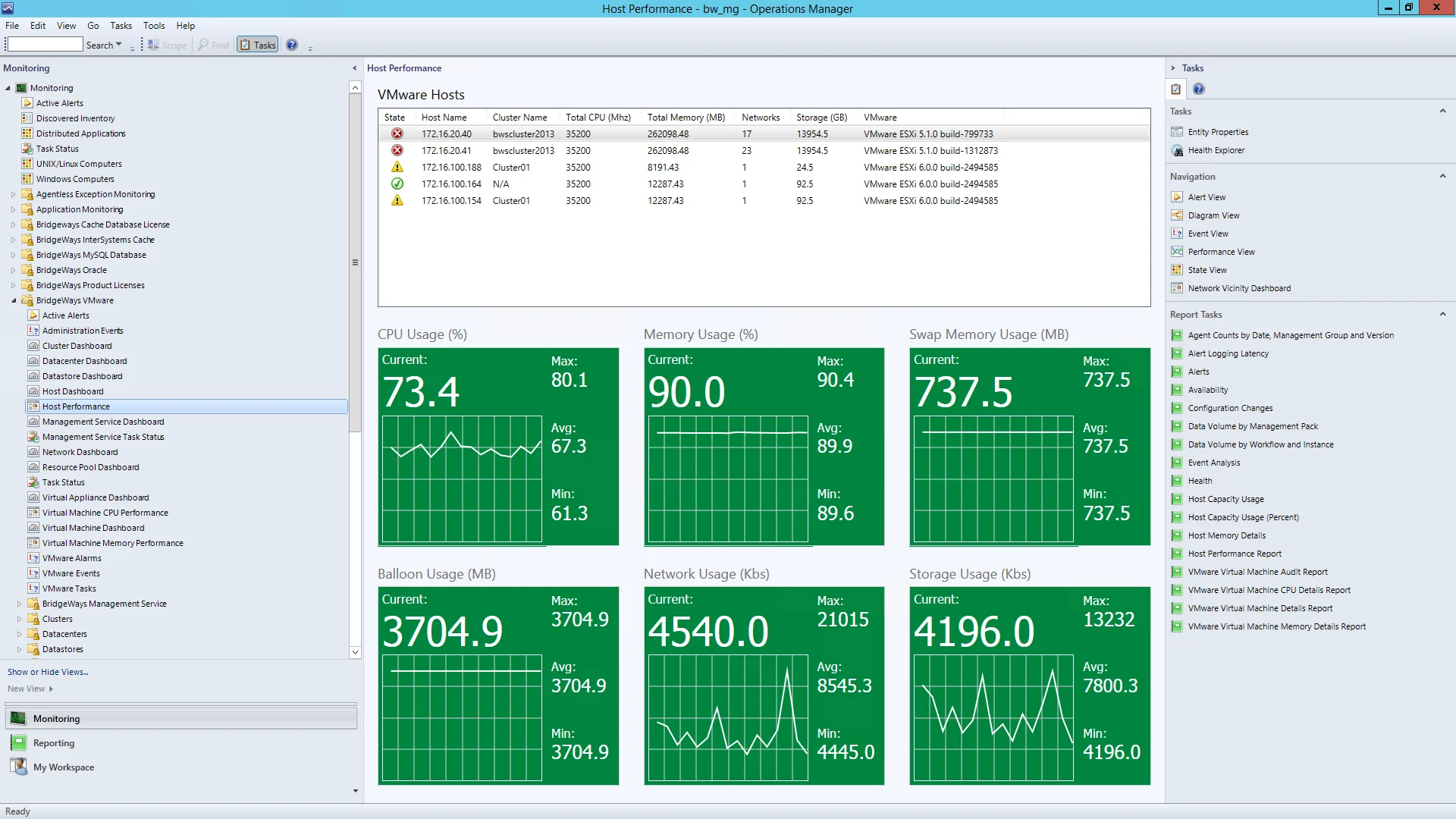Viewport: 1456px width, 819px height.
Task: Open the Tools menu
Action: pos(154,25)
